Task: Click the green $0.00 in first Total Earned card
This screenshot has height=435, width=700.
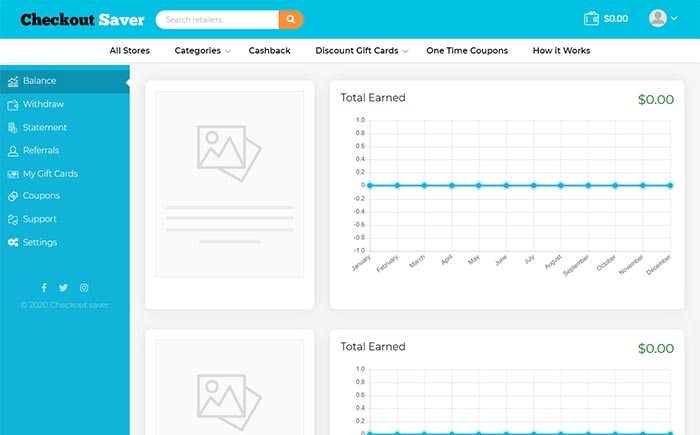Action: coord(656,99)
